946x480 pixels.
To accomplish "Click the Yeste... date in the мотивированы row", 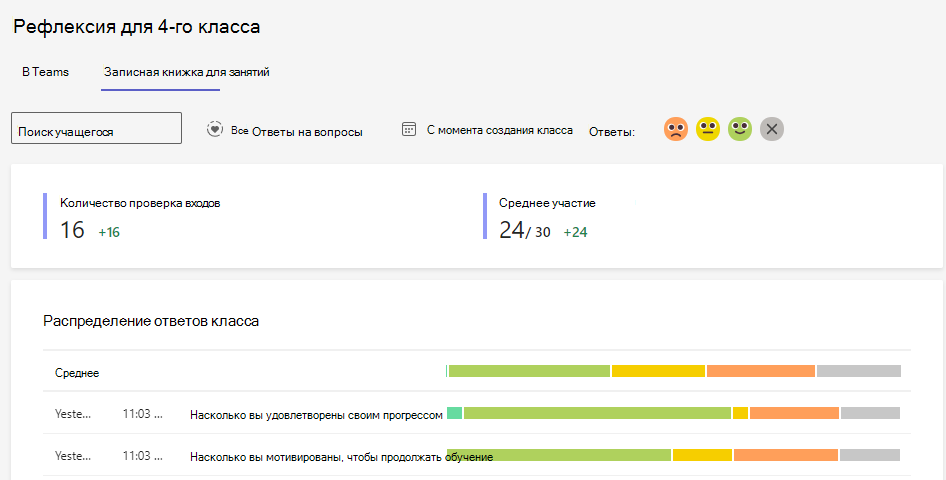I will 73,456.
